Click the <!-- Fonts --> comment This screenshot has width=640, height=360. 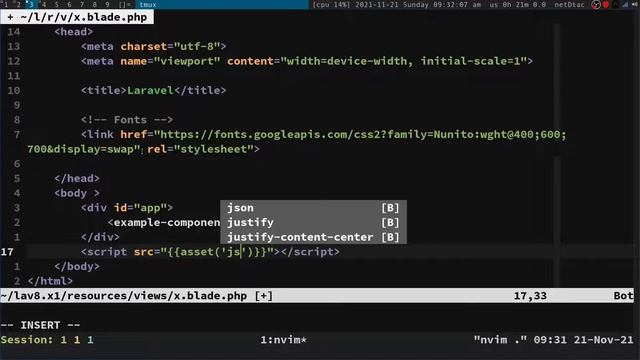coord(127,120)
